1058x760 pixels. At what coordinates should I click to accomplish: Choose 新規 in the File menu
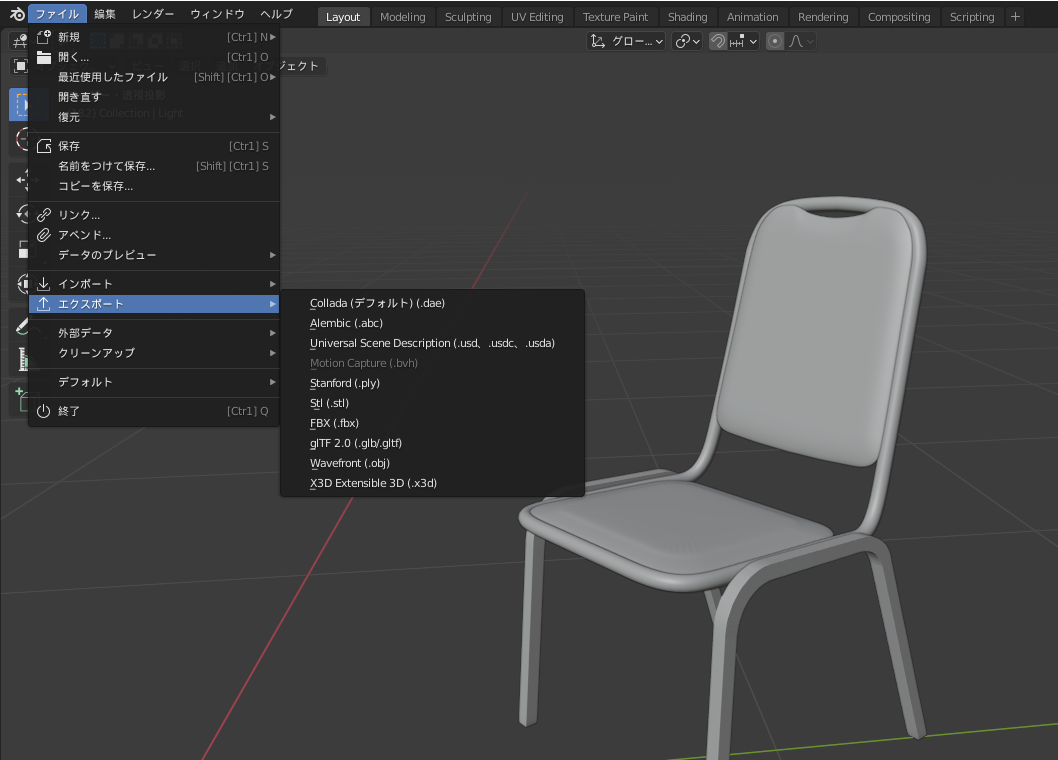(154, 37)
